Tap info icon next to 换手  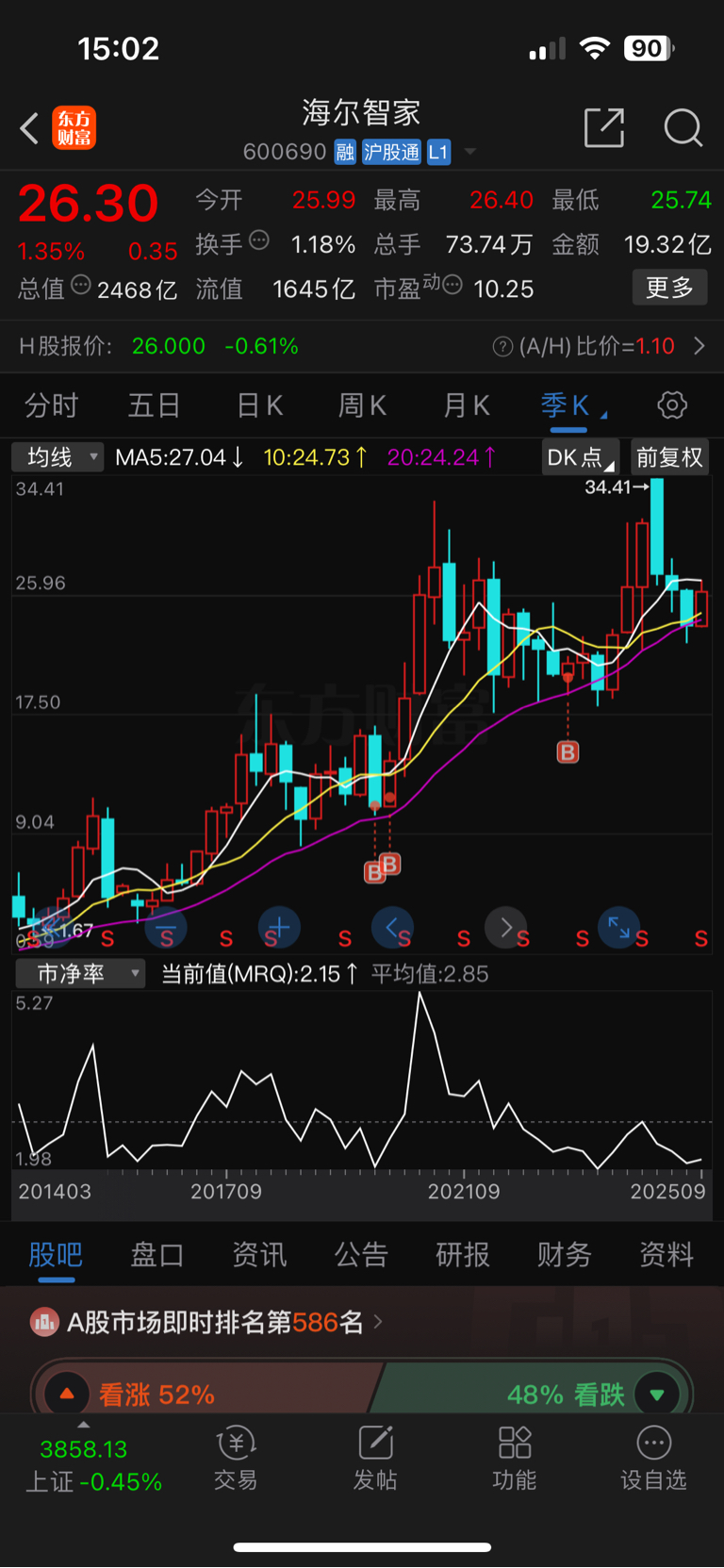coord(259,240)
